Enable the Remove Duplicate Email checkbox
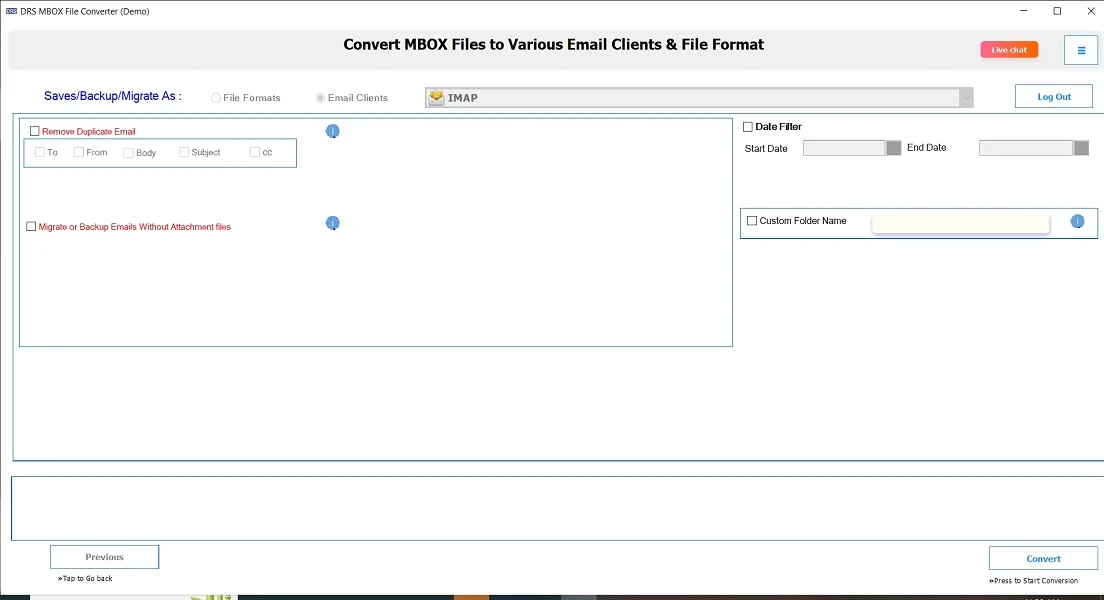The image size is (1104, 600). coord(34,130)
